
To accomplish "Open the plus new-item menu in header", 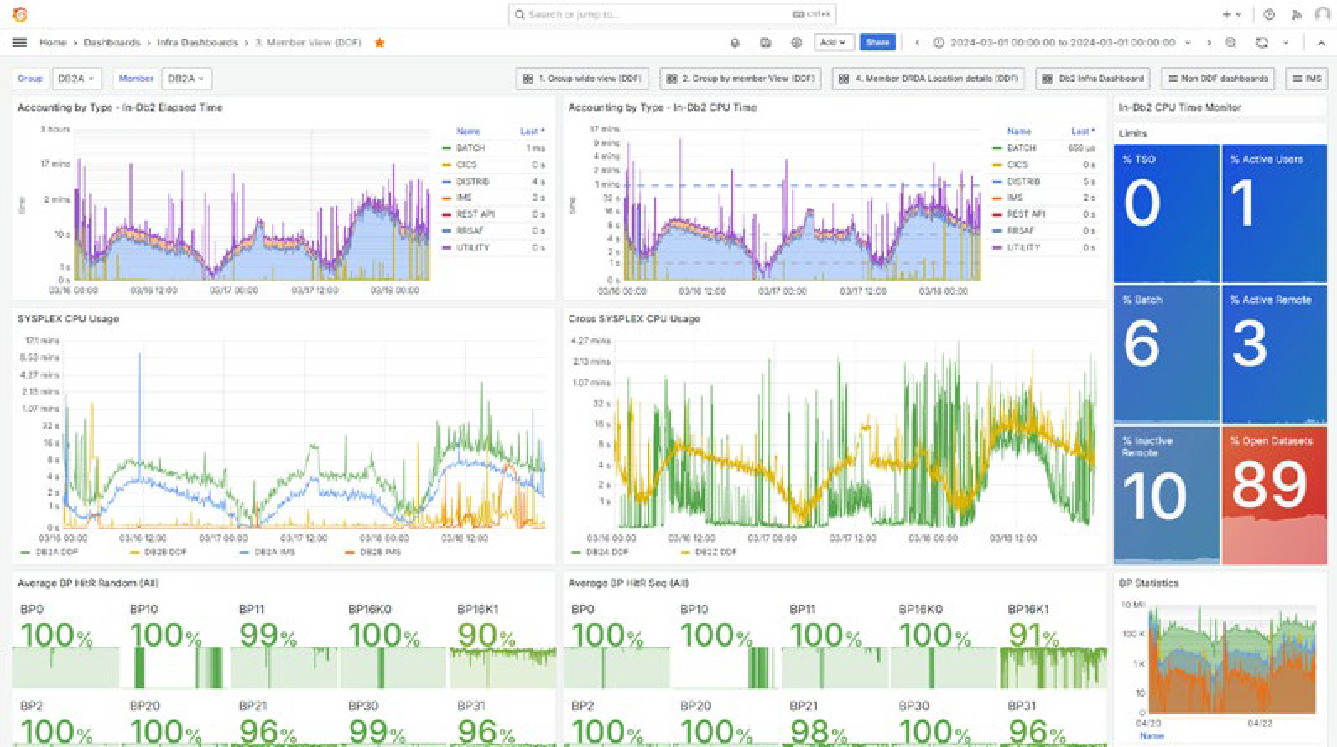I will 1232,15.
